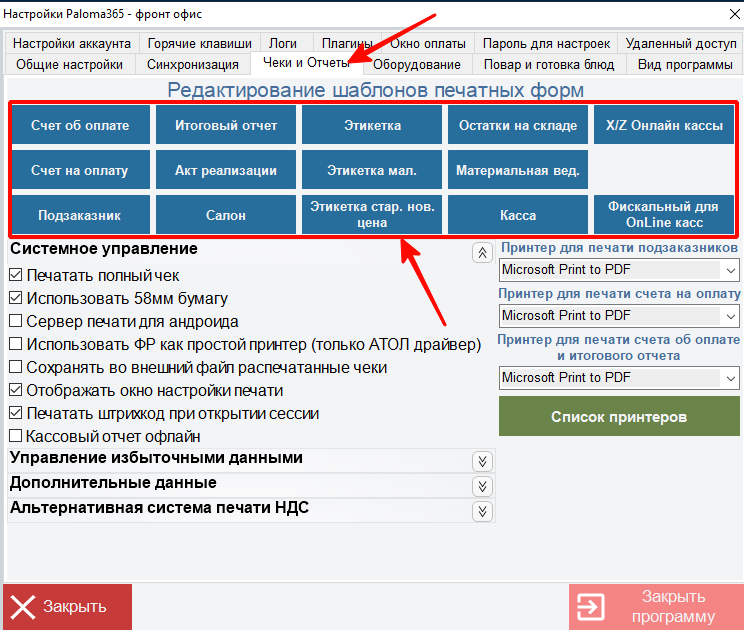
Task: Select the Чеки и Отчеты tab
Action: (x=307, y=63)
